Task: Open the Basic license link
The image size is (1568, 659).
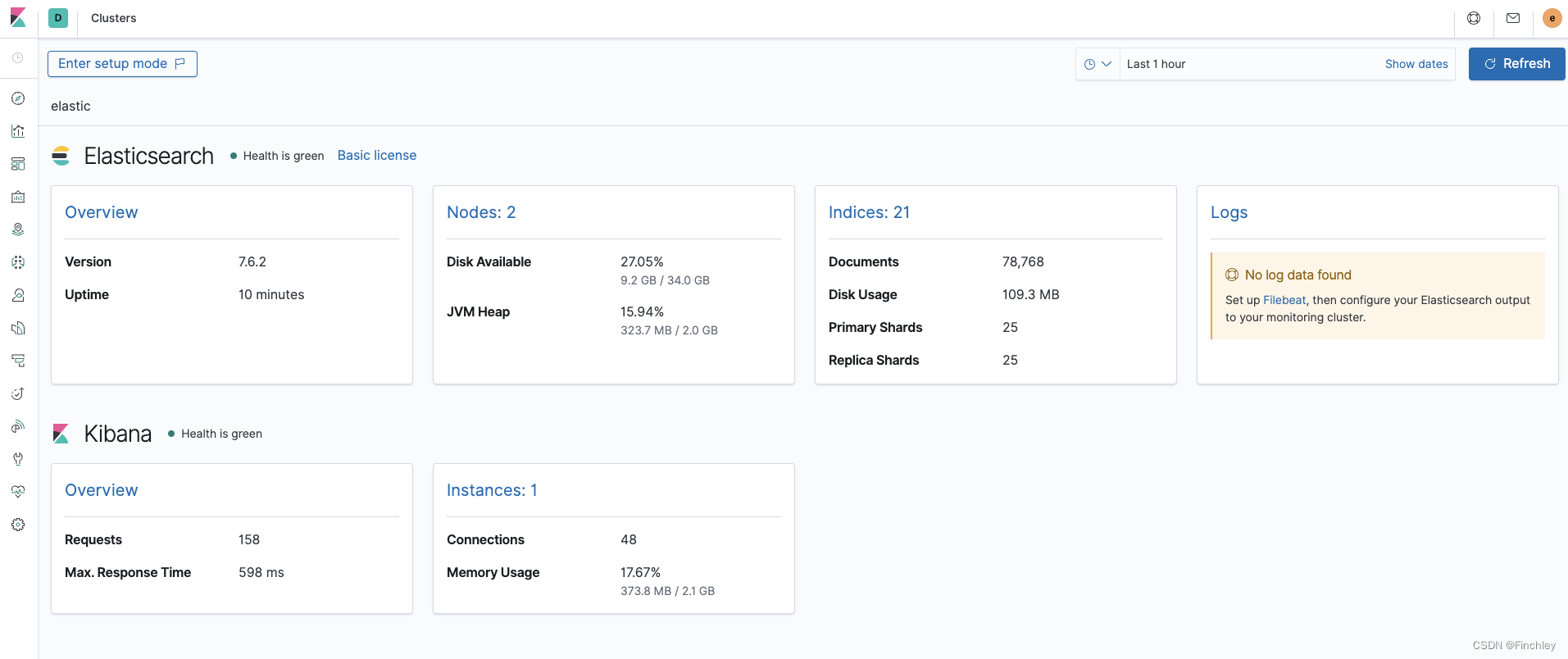Action: [377, 156]
